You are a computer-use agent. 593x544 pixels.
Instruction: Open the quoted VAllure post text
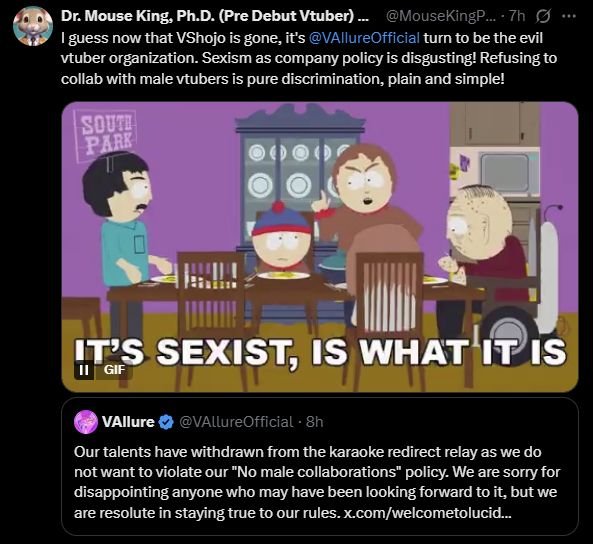(317, 482)
